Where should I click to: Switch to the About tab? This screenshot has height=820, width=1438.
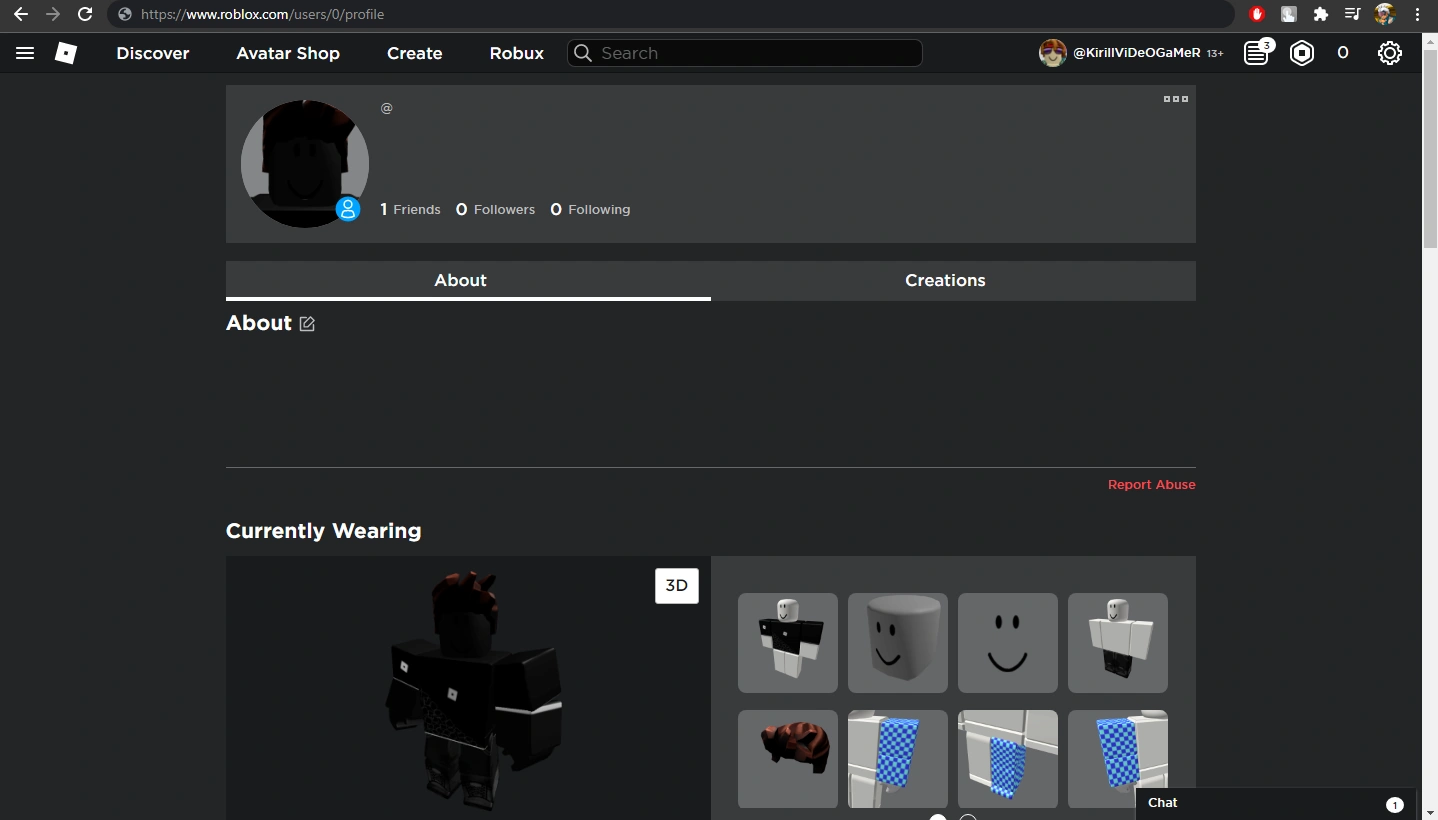click(x=468, y=281)
